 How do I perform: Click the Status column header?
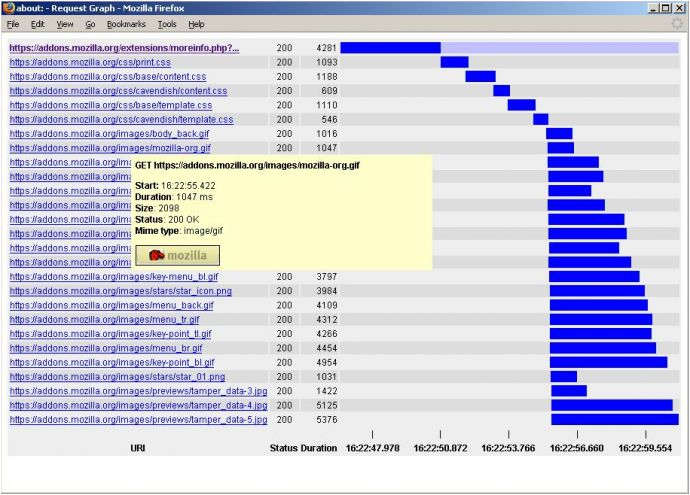pyautogui.click(x=284, y=448)
